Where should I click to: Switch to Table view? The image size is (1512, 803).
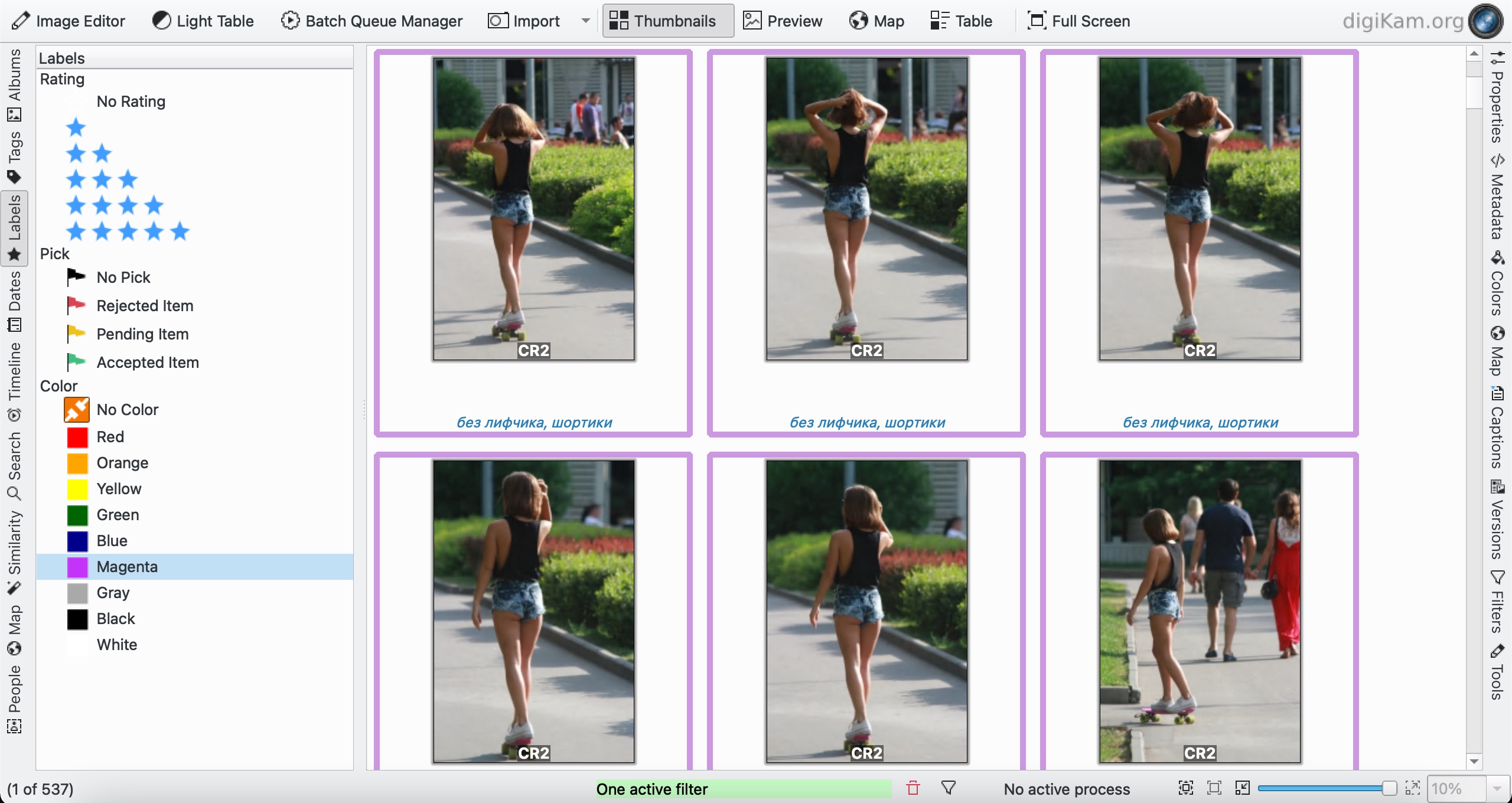[961, 21]
